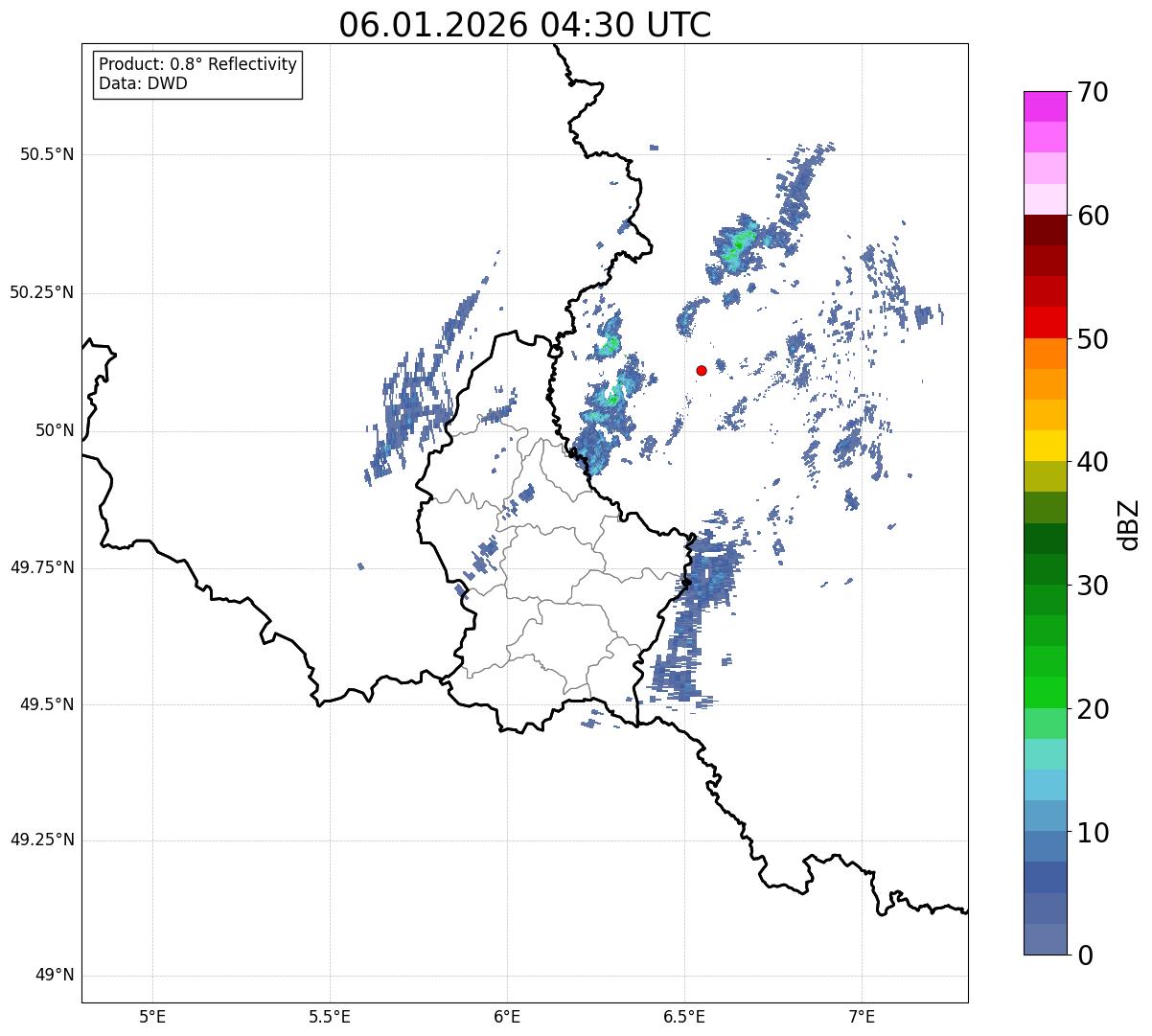The width and height of the screenshot is (1152, 1036).
Task: Click the 6.5°E longitude label
Action: pyautogui.click(x=684, y=1016)
